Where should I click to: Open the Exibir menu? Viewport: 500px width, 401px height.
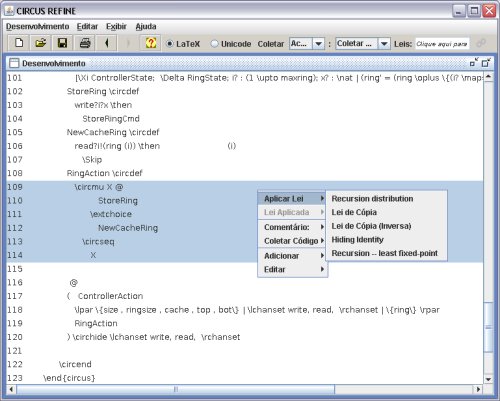coord(116,26)
